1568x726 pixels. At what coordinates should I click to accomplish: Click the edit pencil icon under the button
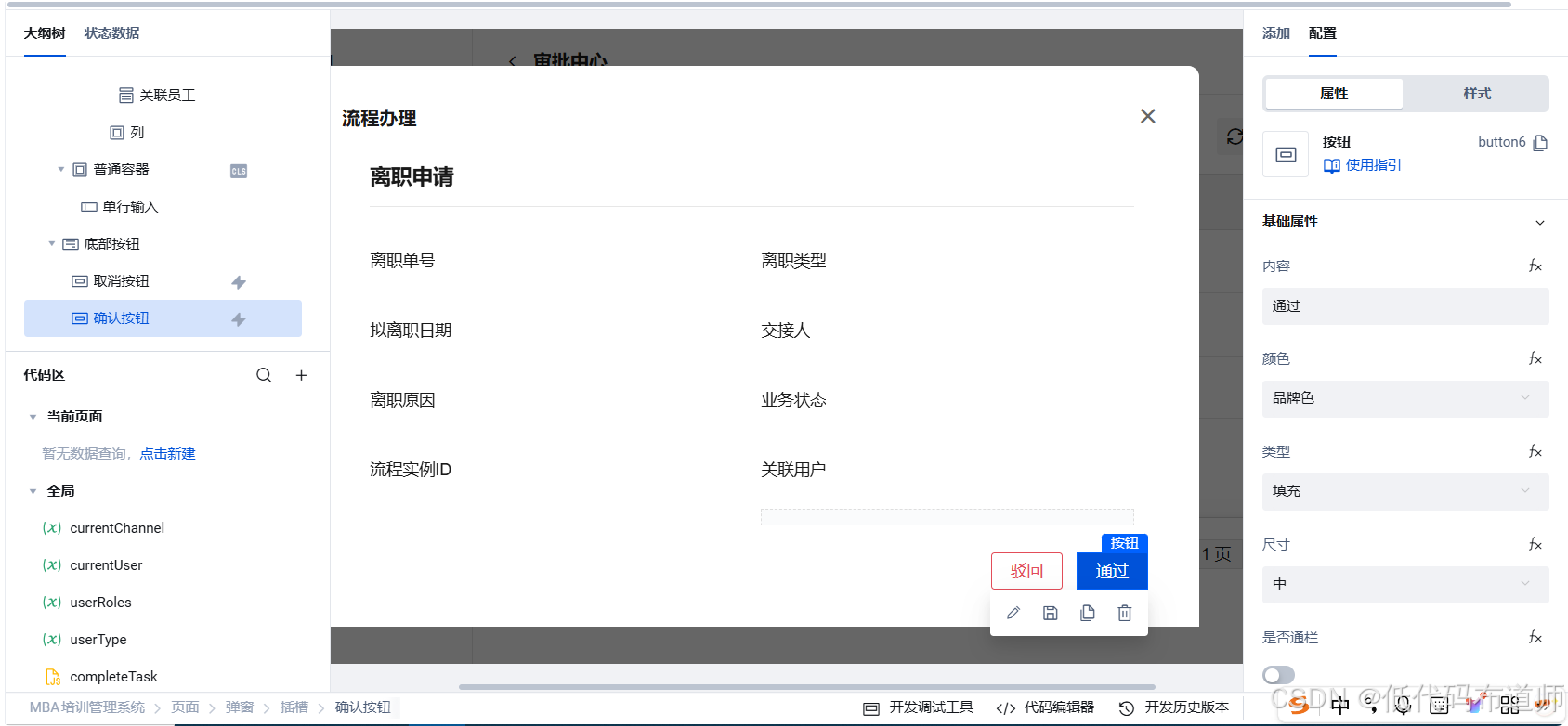[x=1013, y=613]
